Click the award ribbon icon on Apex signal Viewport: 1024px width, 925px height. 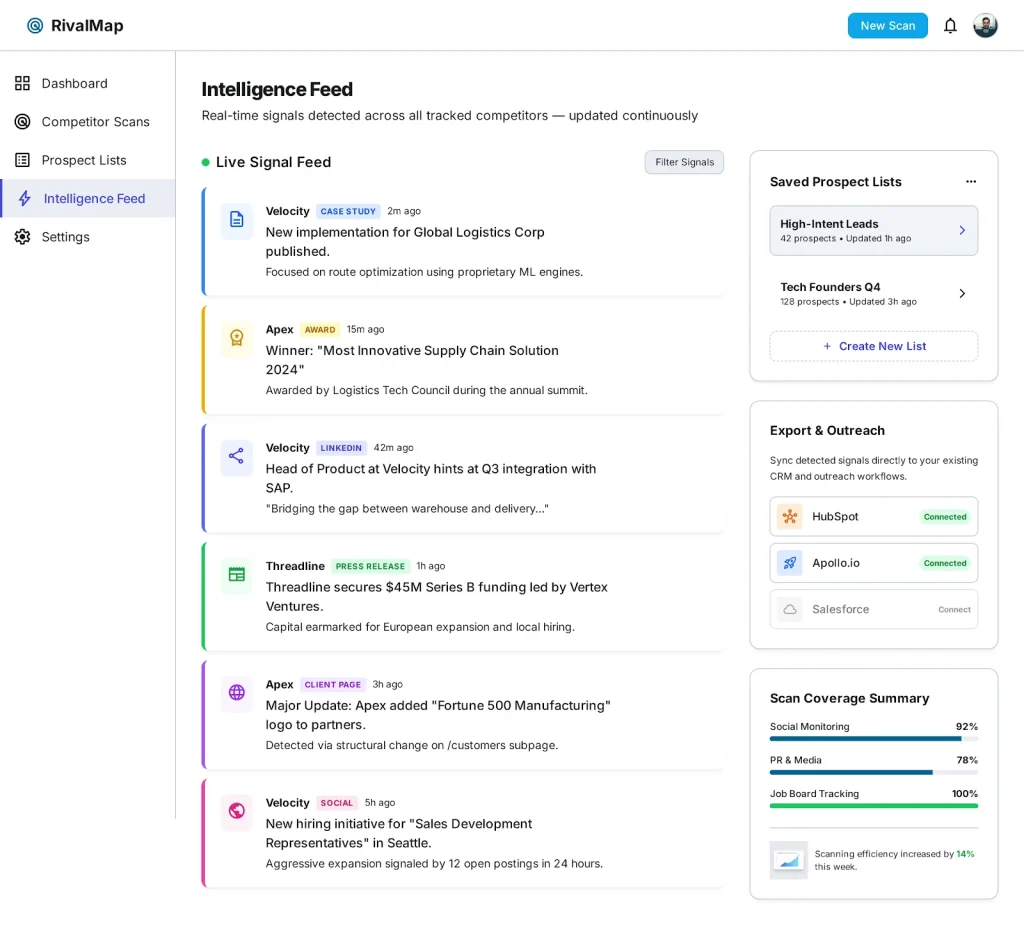pos(236,338)
